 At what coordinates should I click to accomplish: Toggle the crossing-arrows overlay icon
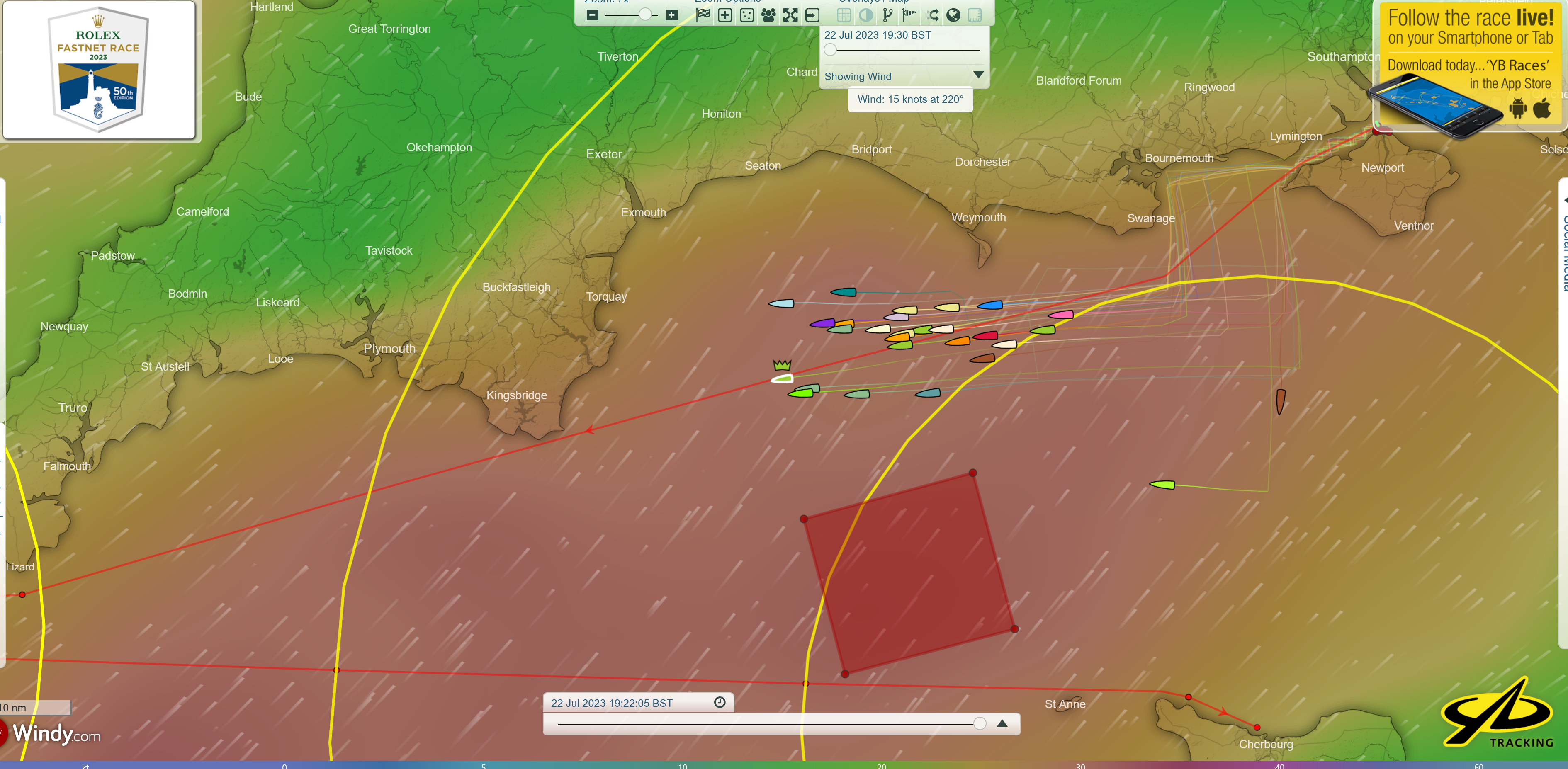pos(932,15)
